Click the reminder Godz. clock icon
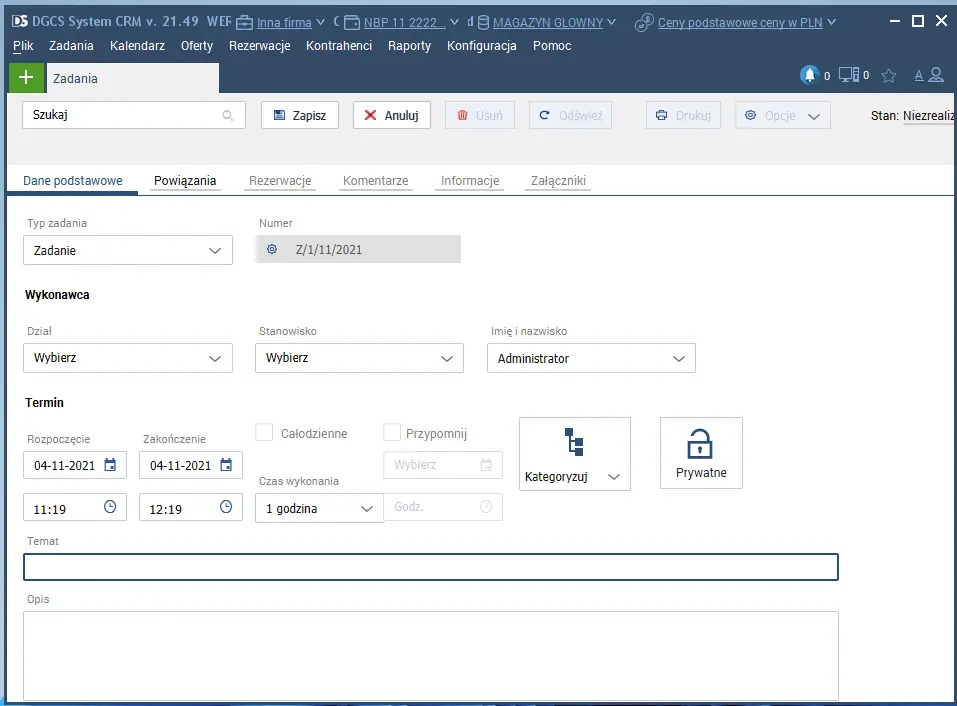 click(486, 506)
